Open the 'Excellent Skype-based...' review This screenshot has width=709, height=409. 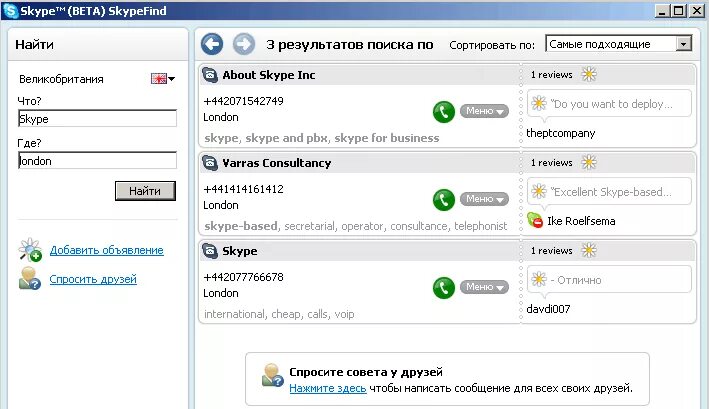611,192
